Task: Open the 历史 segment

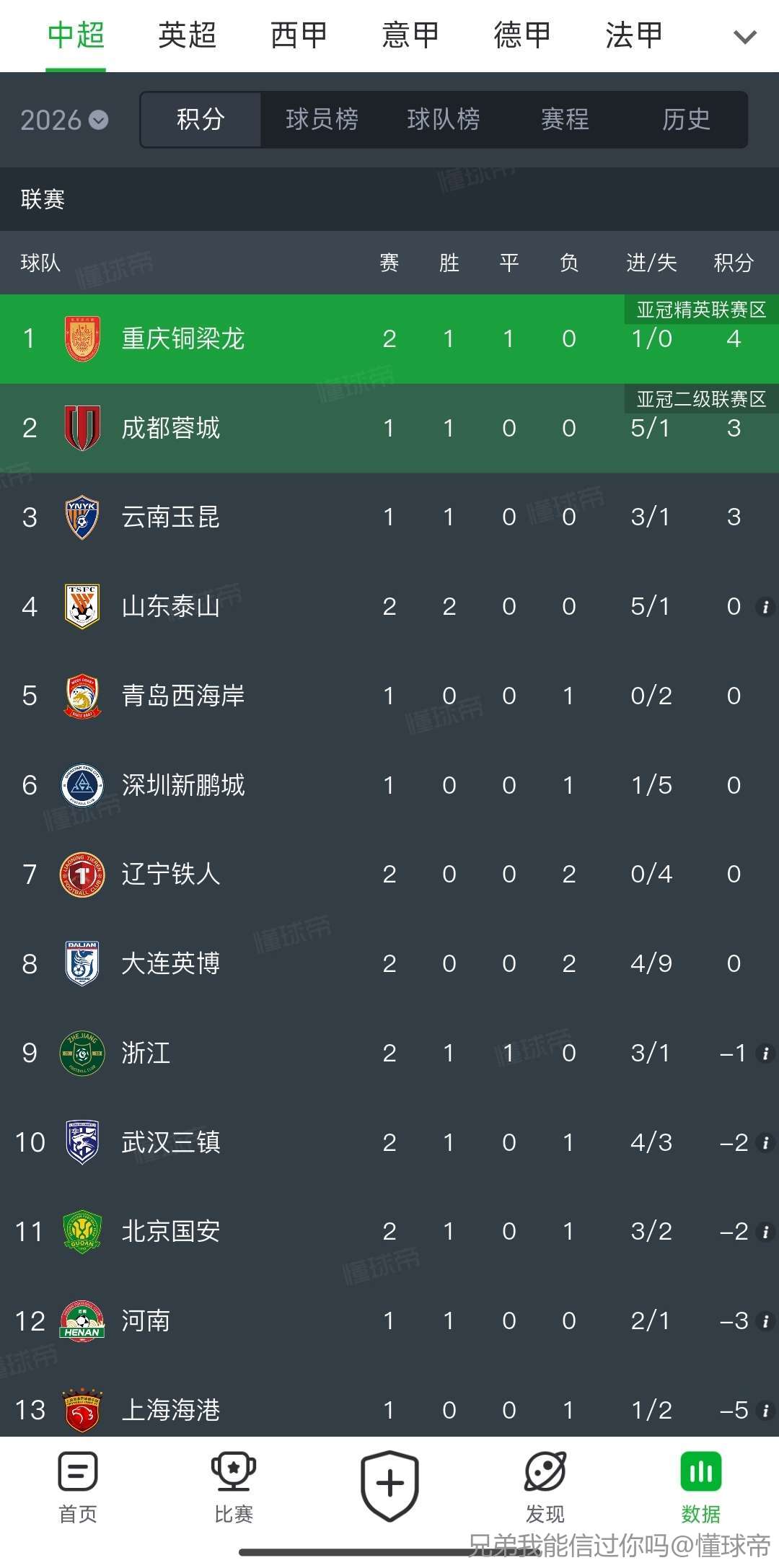Action: (x=686, y=120)
